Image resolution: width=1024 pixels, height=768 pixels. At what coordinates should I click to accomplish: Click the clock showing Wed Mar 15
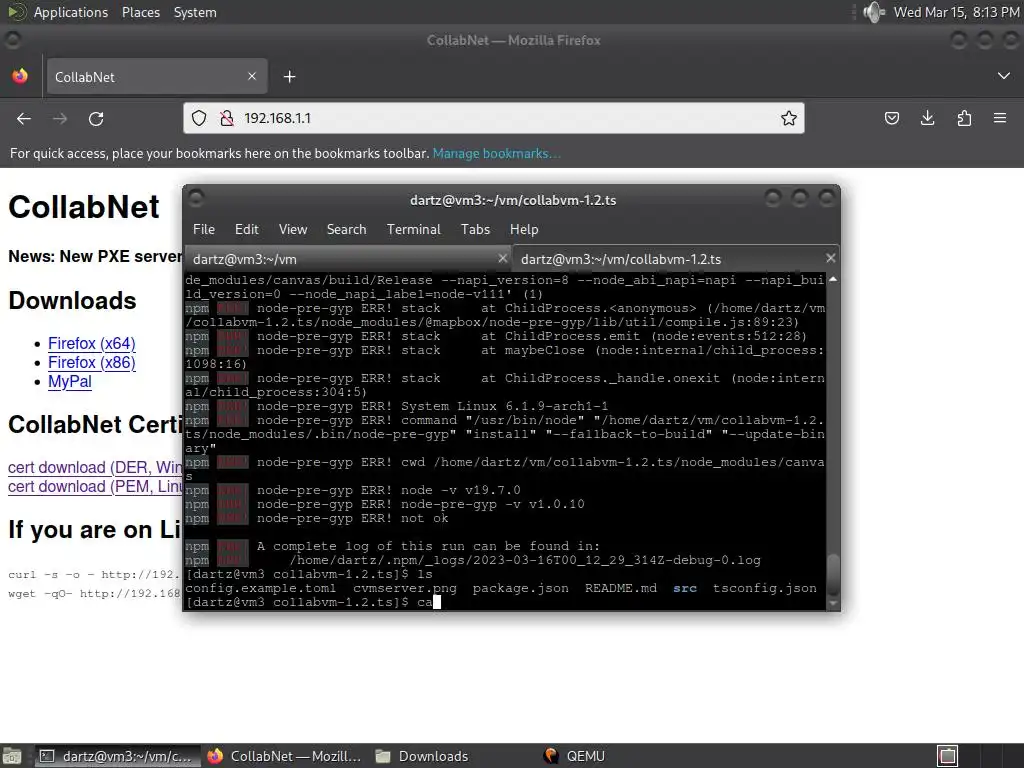coord(956,12)
